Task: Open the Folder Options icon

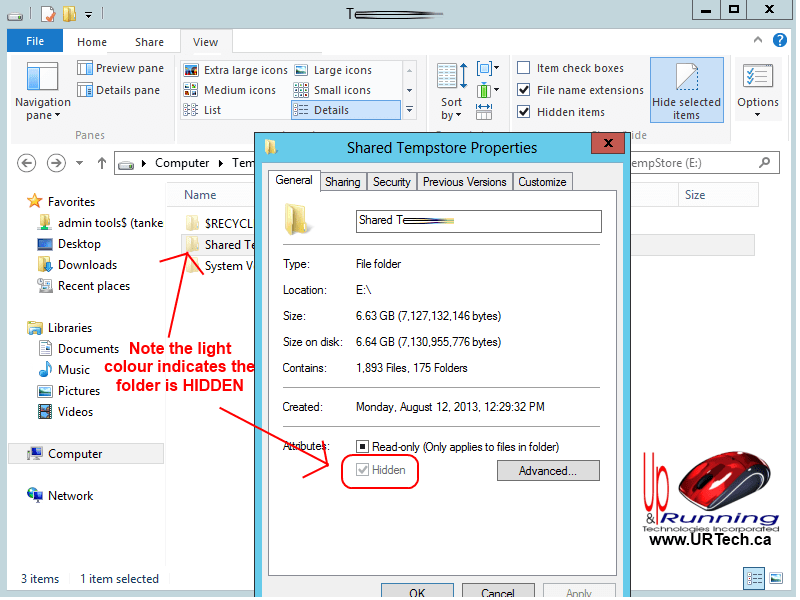Action: (758, 77)
